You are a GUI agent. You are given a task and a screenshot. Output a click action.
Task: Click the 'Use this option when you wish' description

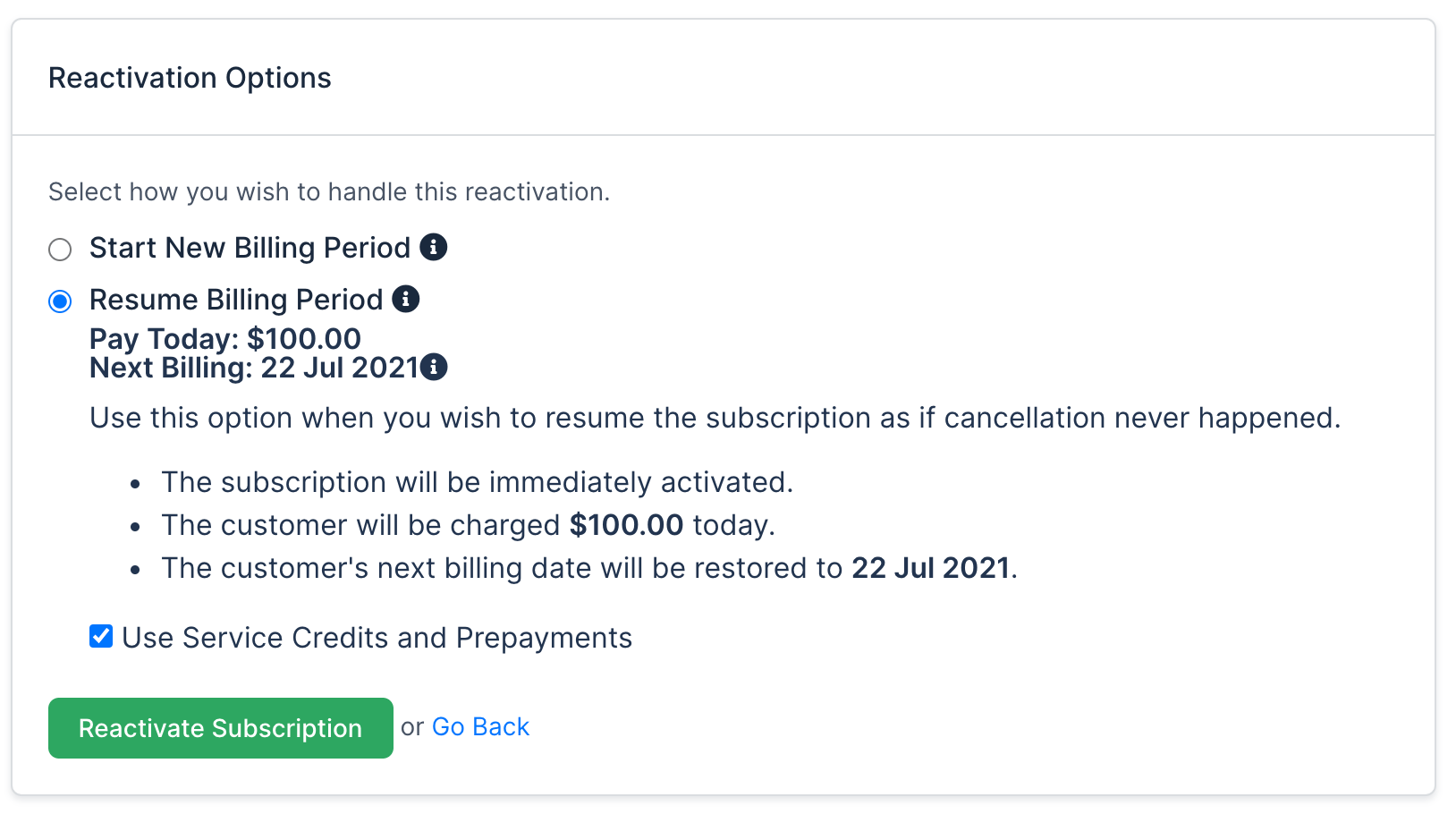[715, 418]
